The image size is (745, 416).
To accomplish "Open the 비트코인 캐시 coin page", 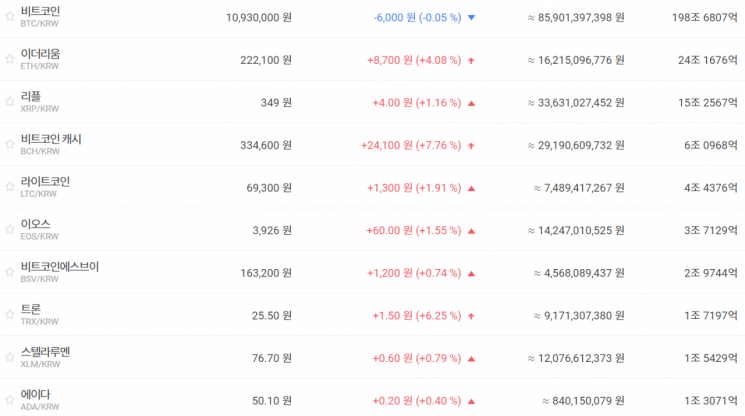I will (x=51, y=139).
